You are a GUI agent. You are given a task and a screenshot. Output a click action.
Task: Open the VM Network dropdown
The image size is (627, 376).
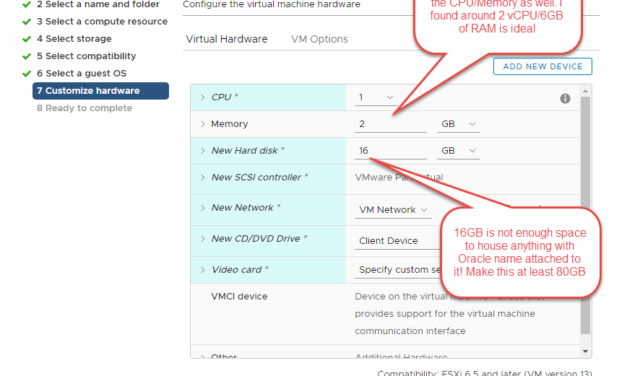tap(393, 210)
